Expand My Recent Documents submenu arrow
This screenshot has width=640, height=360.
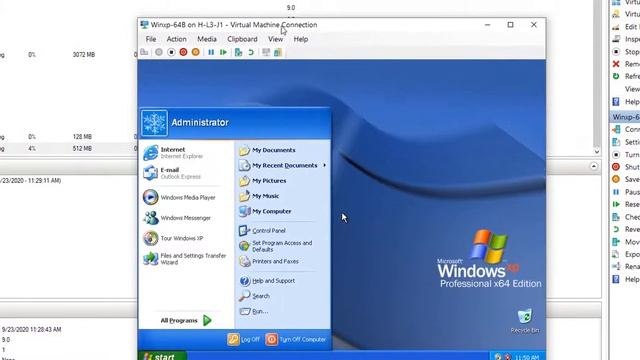[324, 165]
